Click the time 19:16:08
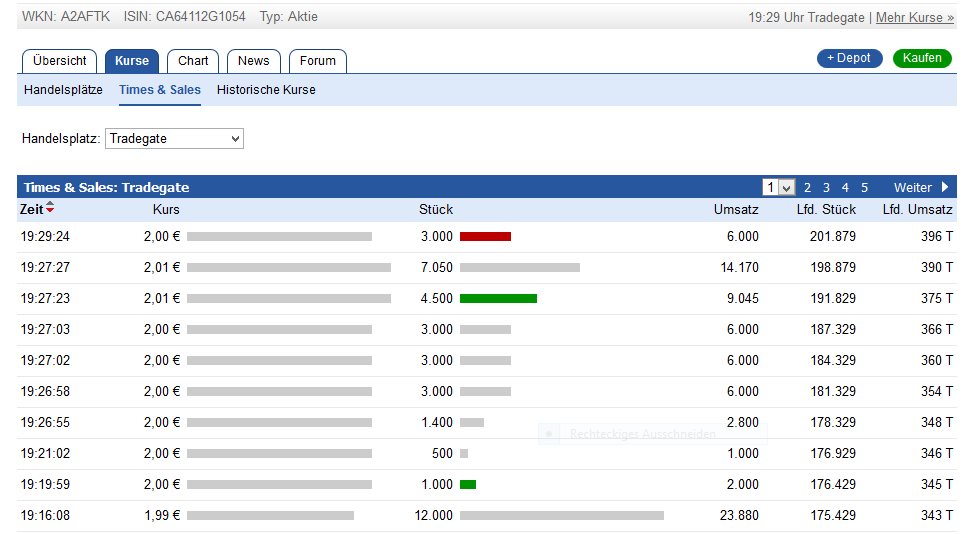The height and width of the screenshot is (534, 976). [45, 515]
